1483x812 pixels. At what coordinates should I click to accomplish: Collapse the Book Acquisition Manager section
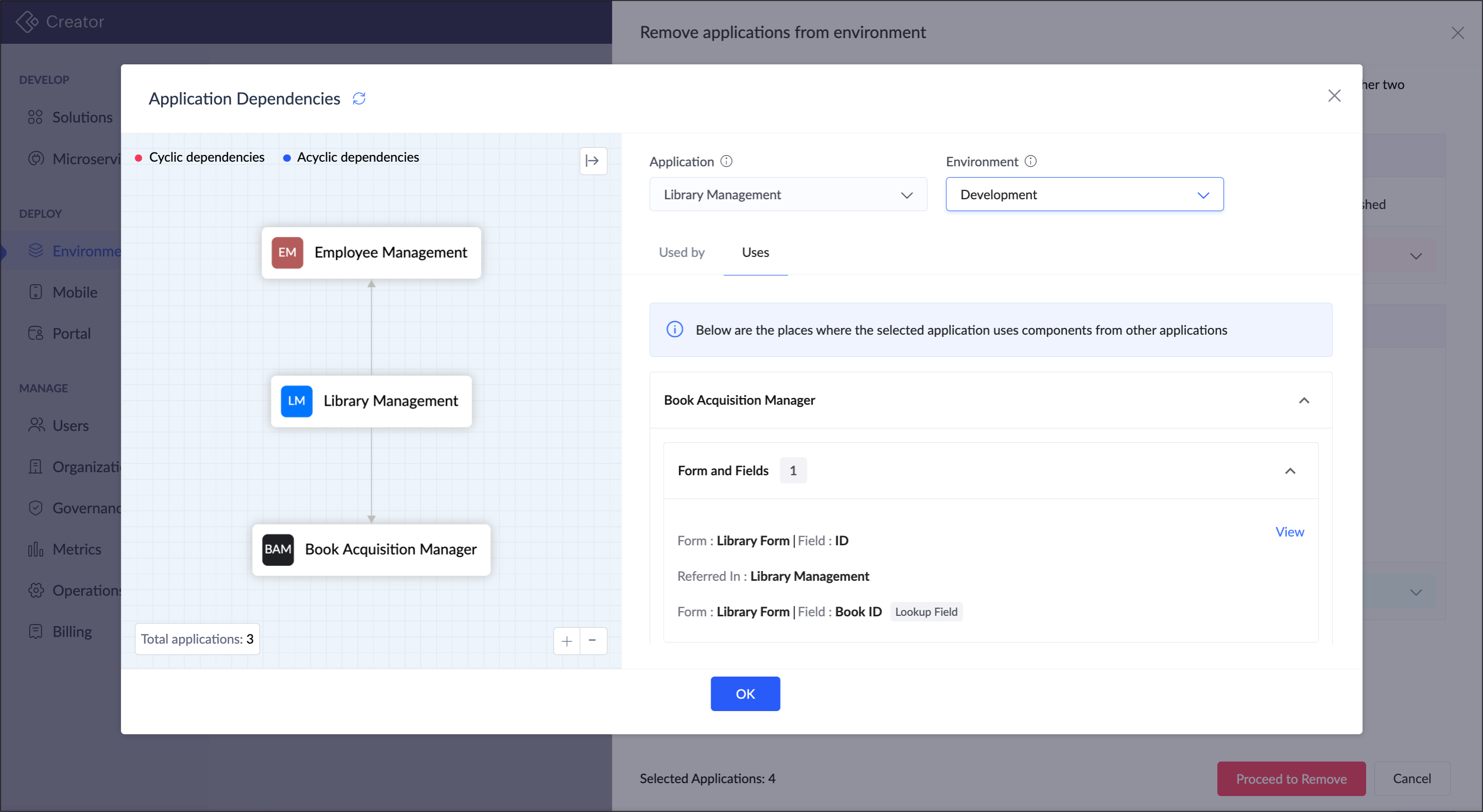[1303, 400]
